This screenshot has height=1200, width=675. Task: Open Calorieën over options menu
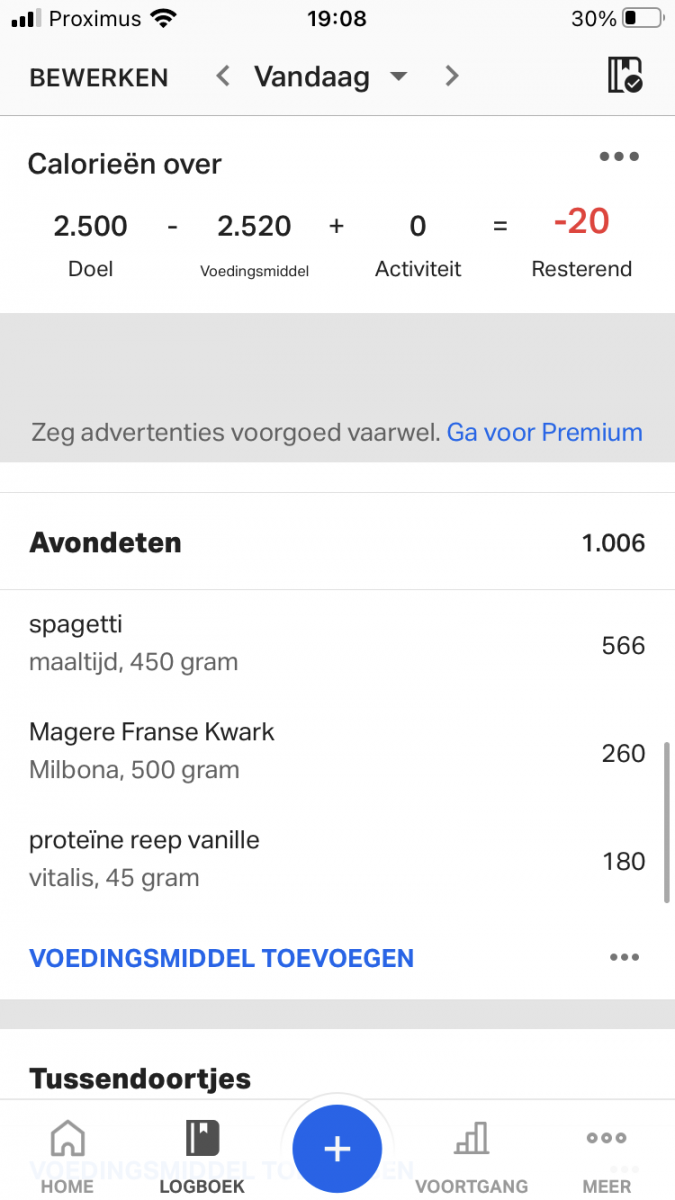(619, 157)
